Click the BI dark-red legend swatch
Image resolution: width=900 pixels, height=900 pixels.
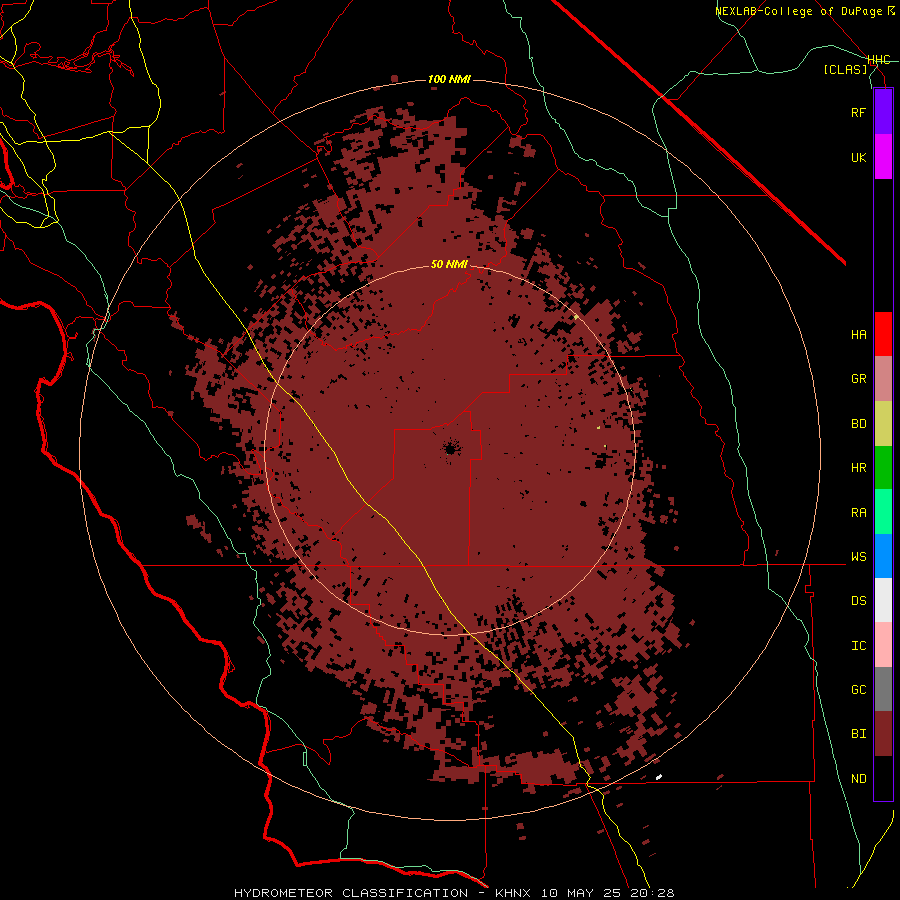[x=883, y=734]
